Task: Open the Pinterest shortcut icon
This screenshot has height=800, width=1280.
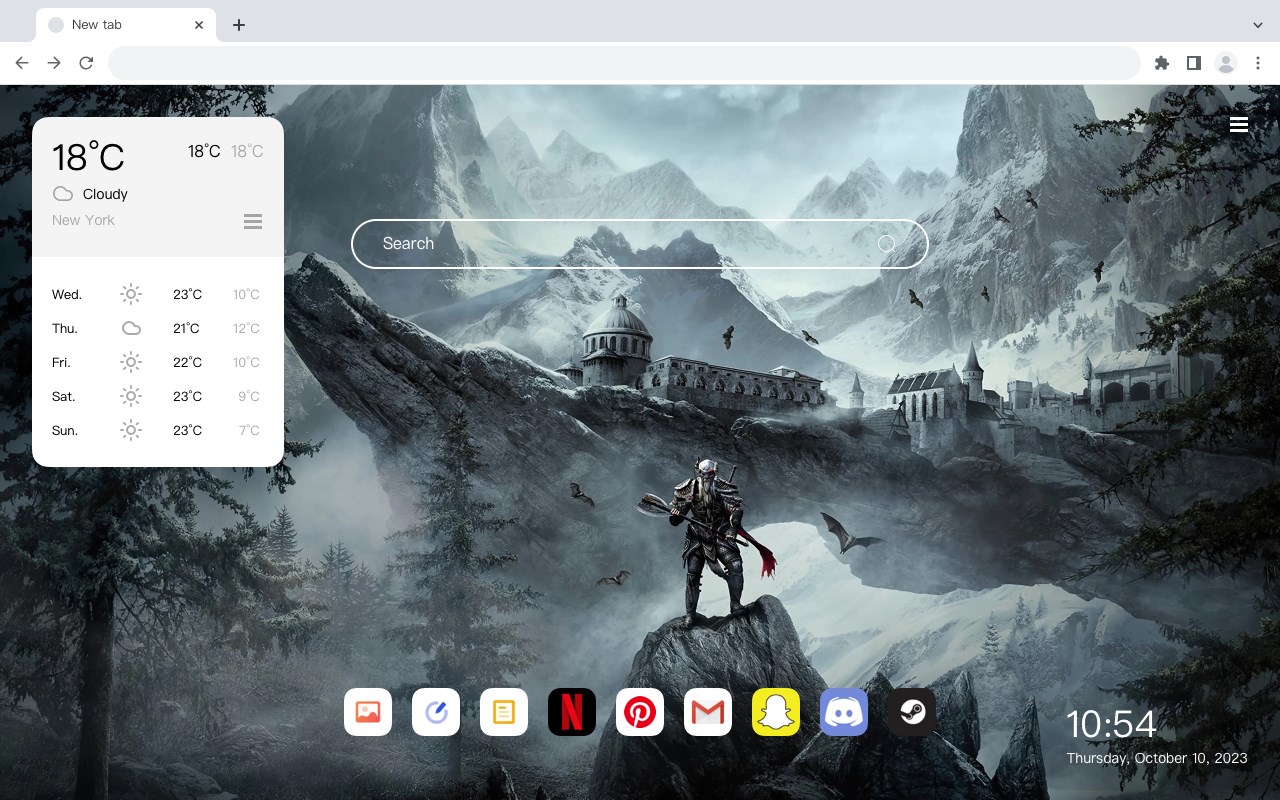Action: pos(640,712)
